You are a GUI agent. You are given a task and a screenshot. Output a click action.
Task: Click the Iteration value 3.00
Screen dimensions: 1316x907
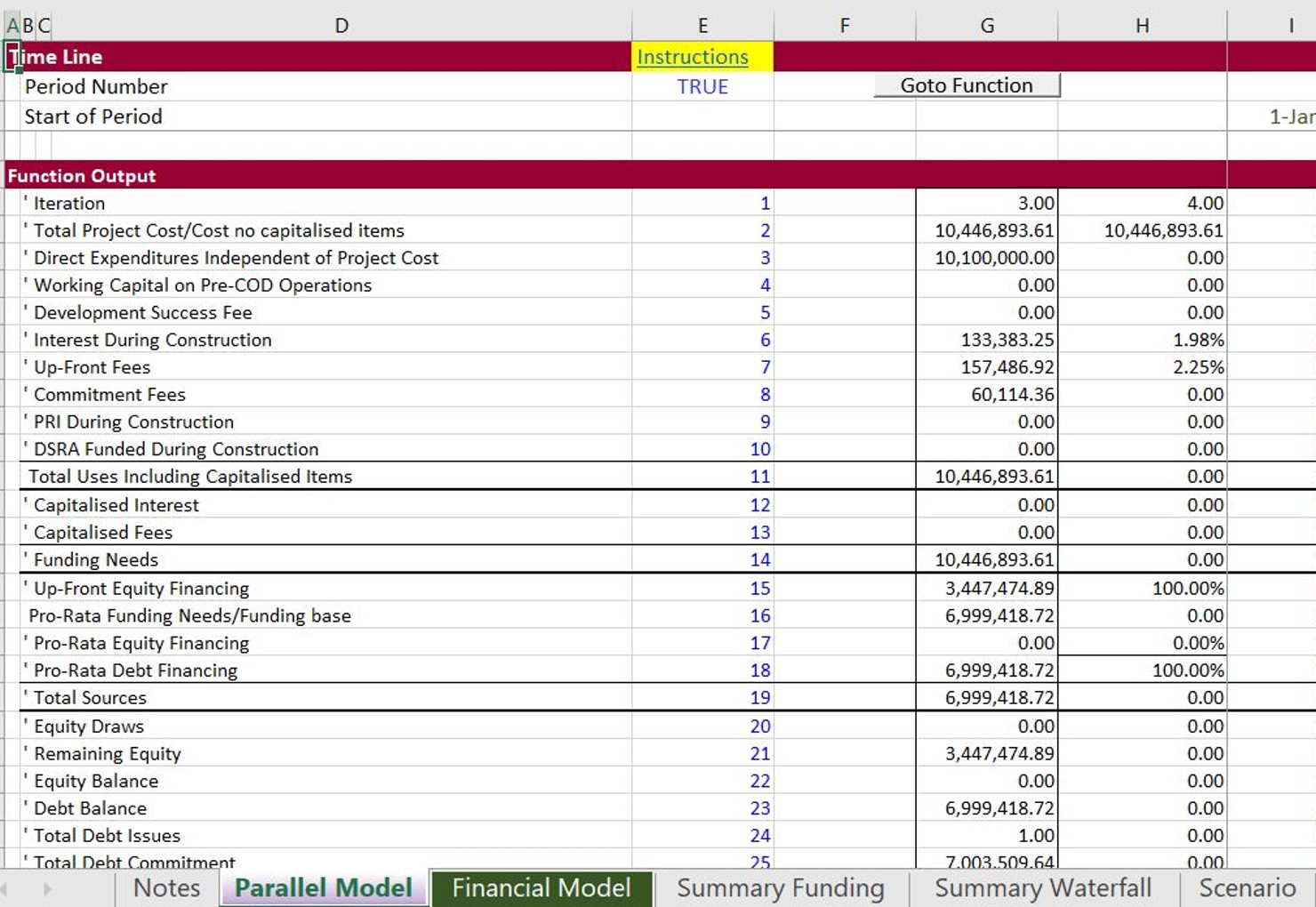point(987,204)
